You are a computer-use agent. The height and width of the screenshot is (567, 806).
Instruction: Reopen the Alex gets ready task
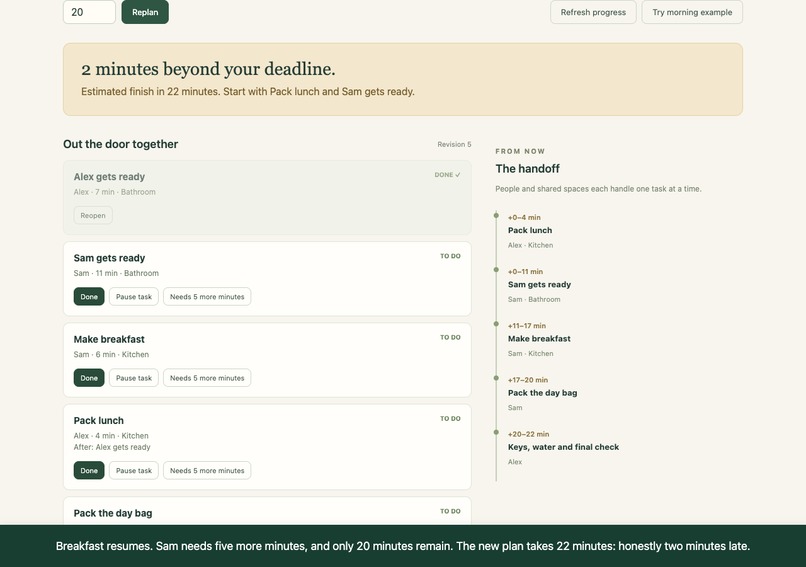(93, 215)
